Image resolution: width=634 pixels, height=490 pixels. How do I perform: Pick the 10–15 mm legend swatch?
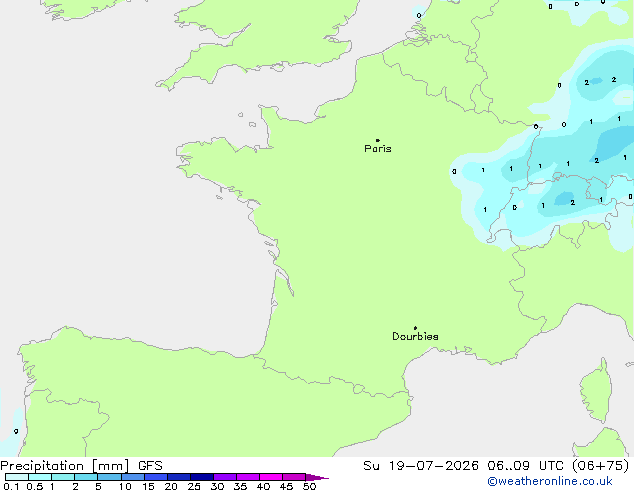coord(133,477)
